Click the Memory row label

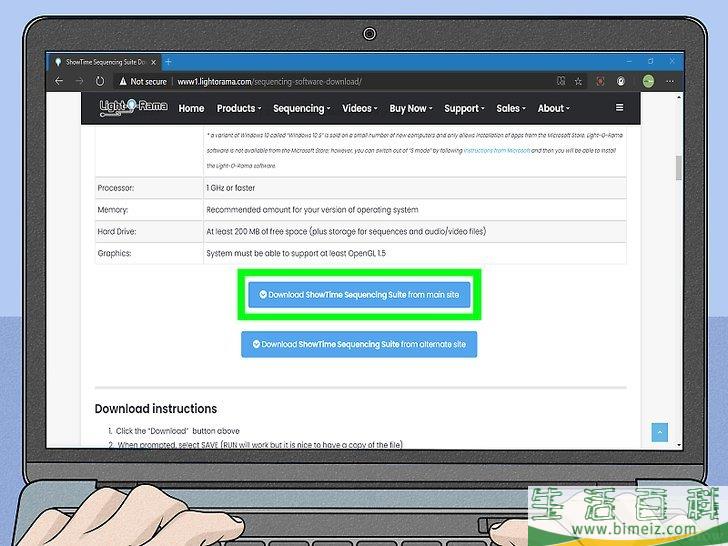pos(113,210)
